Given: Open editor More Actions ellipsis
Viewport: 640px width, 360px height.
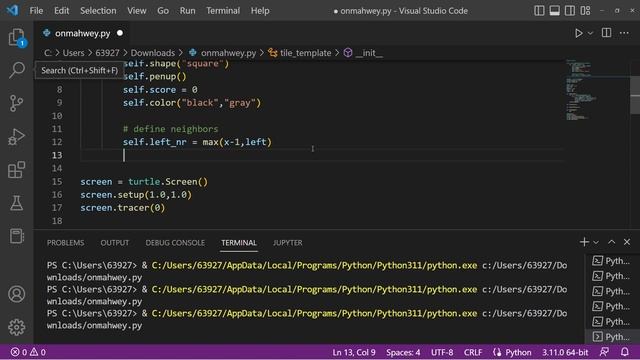Looking at the screenshot, I should click(x=624, y=33).
